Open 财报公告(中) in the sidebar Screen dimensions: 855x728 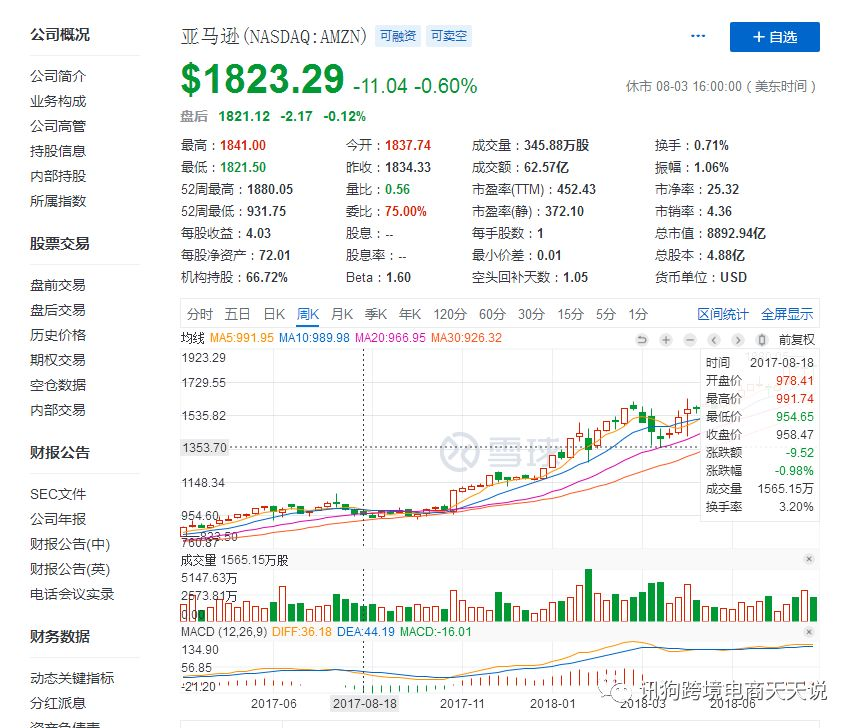point(70,544)
